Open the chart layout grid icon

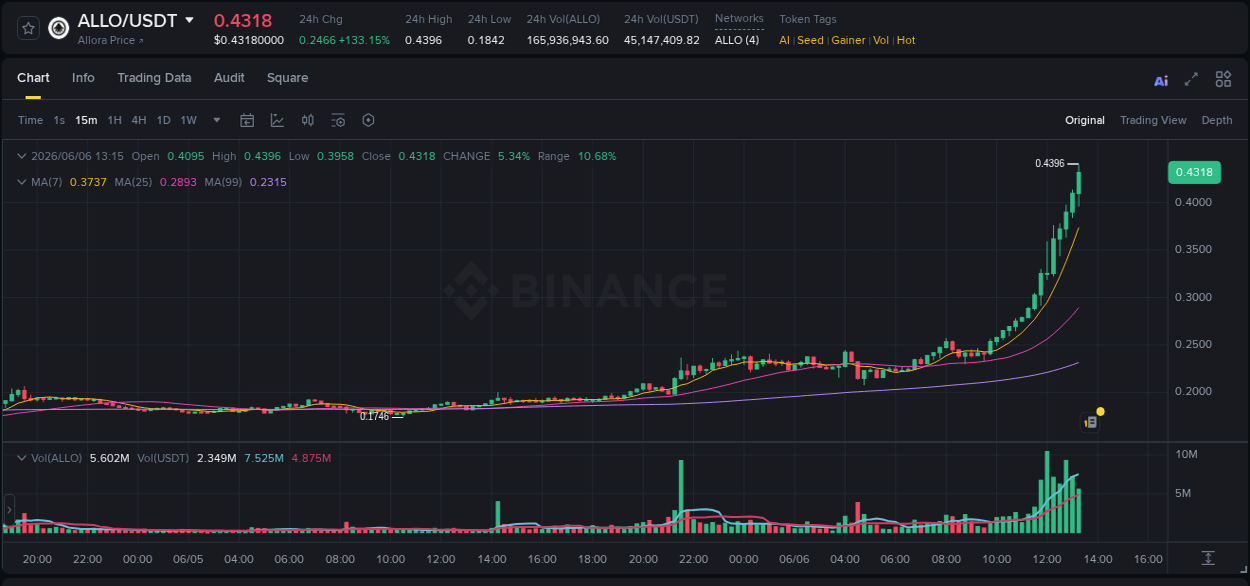tap(1223, 79)
